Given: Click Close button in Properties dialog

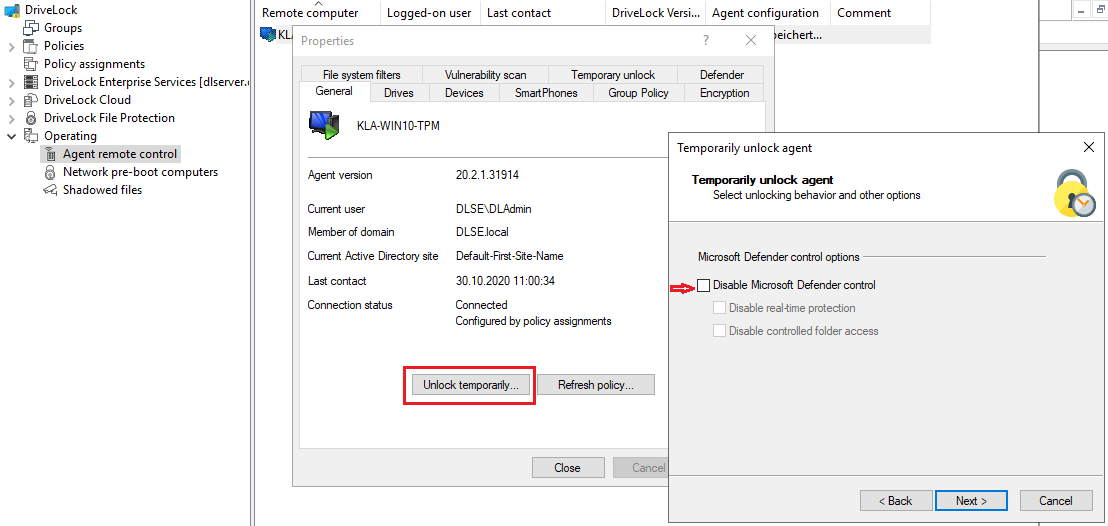Looking at the screenshot, I should tap(567, 467).
